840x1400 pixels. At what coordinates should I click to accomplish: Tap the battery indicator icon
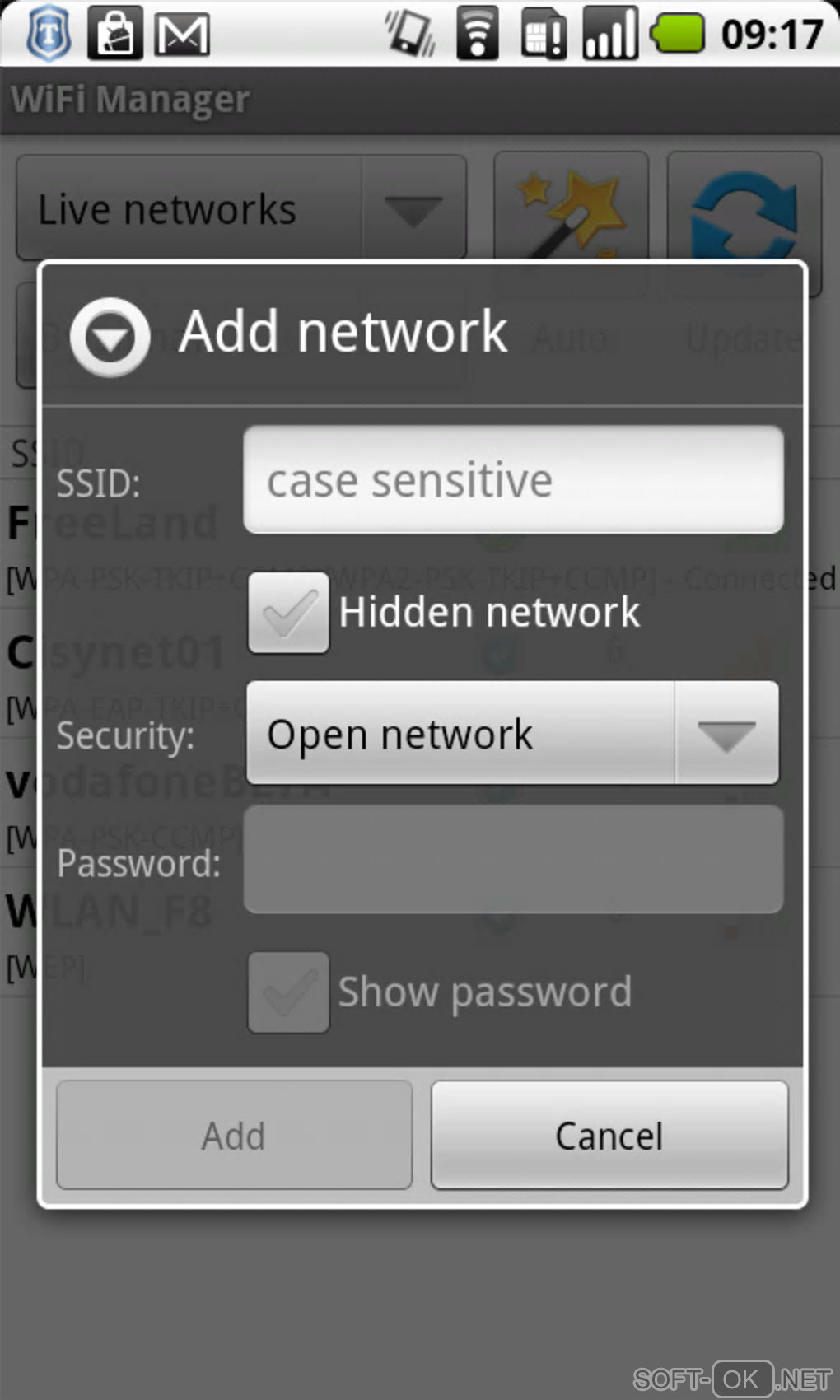[x=677, y=34]
